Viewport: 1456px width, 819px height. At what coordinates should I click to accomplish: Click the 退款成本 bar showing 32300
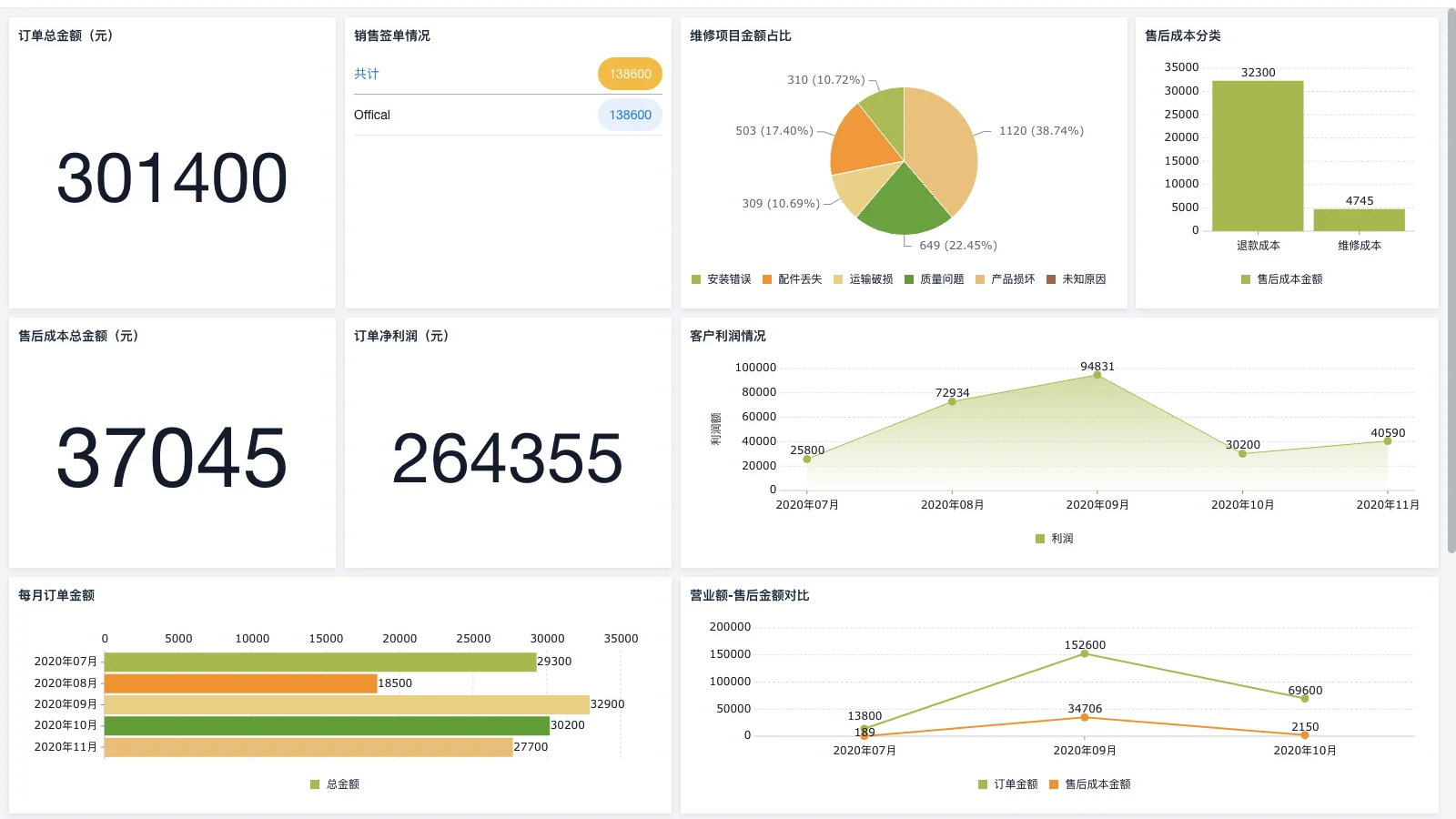point(1258,155)
